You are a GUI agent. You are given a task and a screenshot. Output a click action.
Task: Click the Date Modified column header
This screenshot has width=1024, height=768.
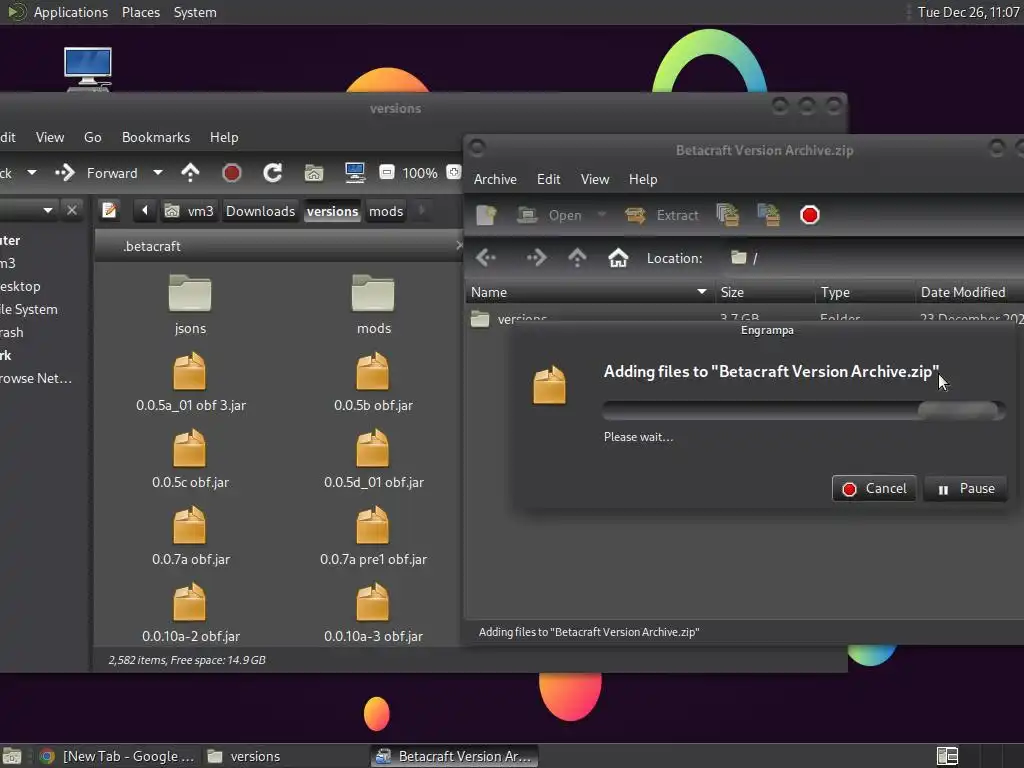[969, 292]
